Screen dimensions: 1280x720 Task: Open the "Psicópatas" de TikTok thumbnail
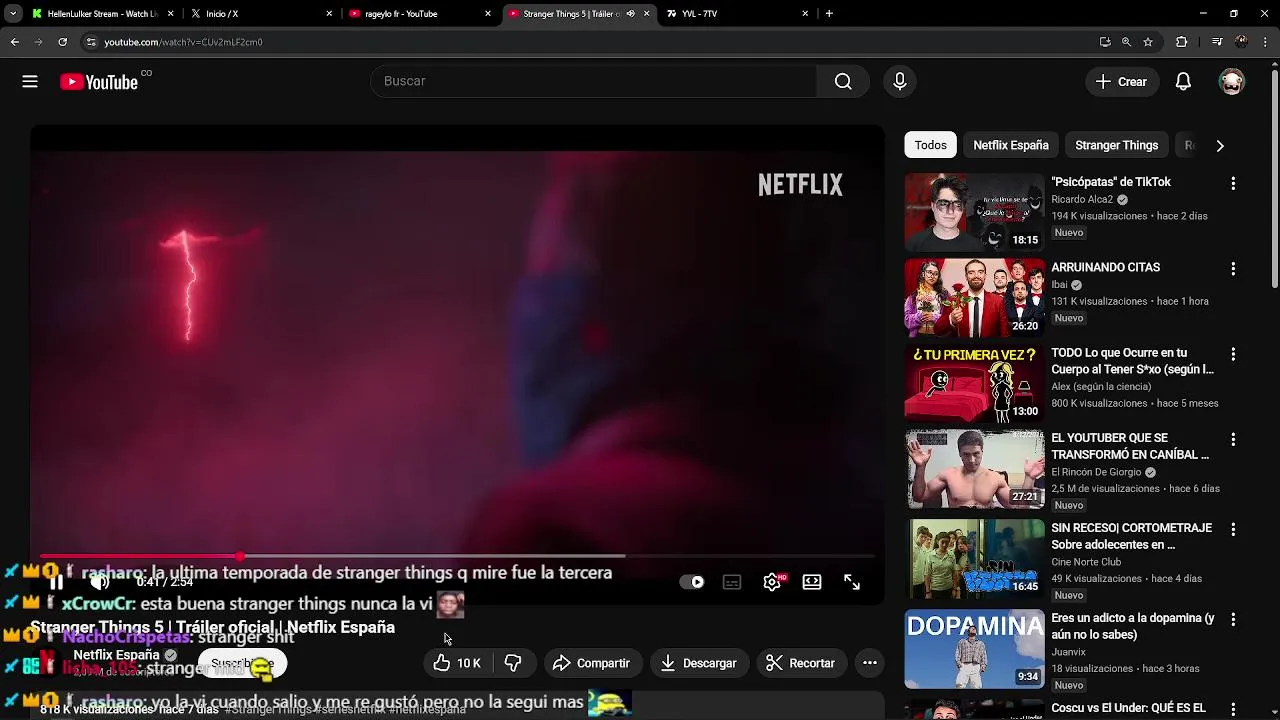(x=974, y=212)
